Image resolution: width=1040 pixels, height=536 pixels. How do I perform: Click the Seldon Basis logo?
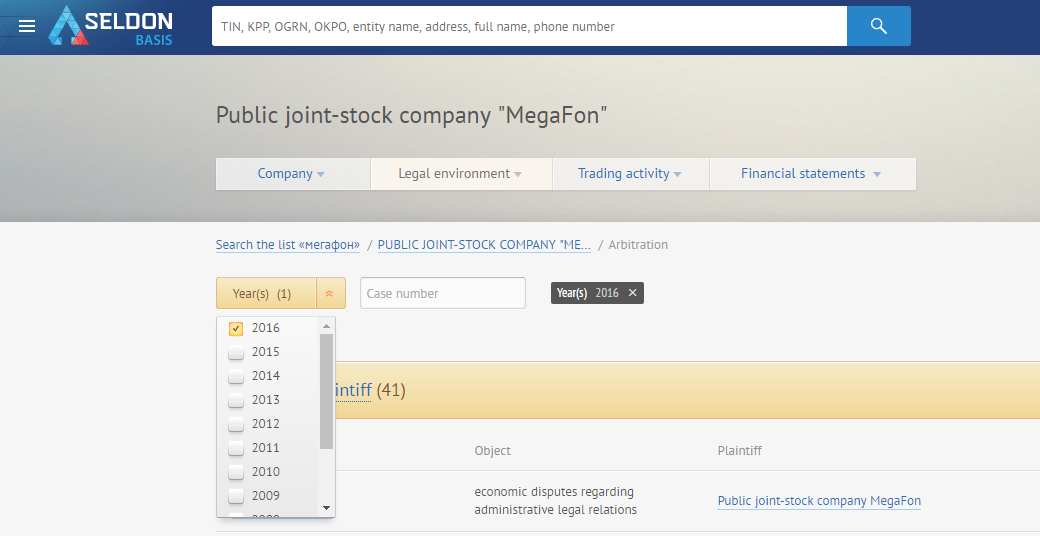pyautogui.click(x=111, y=27)
